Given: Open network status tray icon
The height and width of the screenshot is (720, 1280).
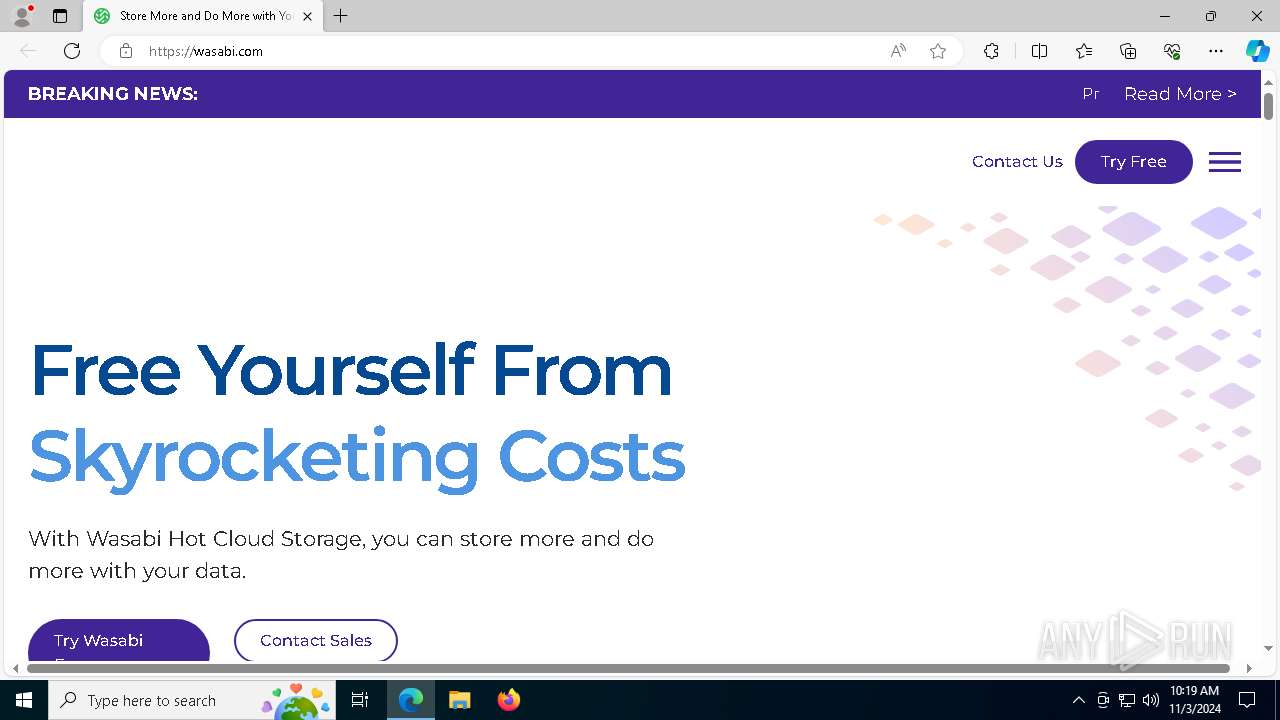Looking at the screenshot, I should point(1127,700).
